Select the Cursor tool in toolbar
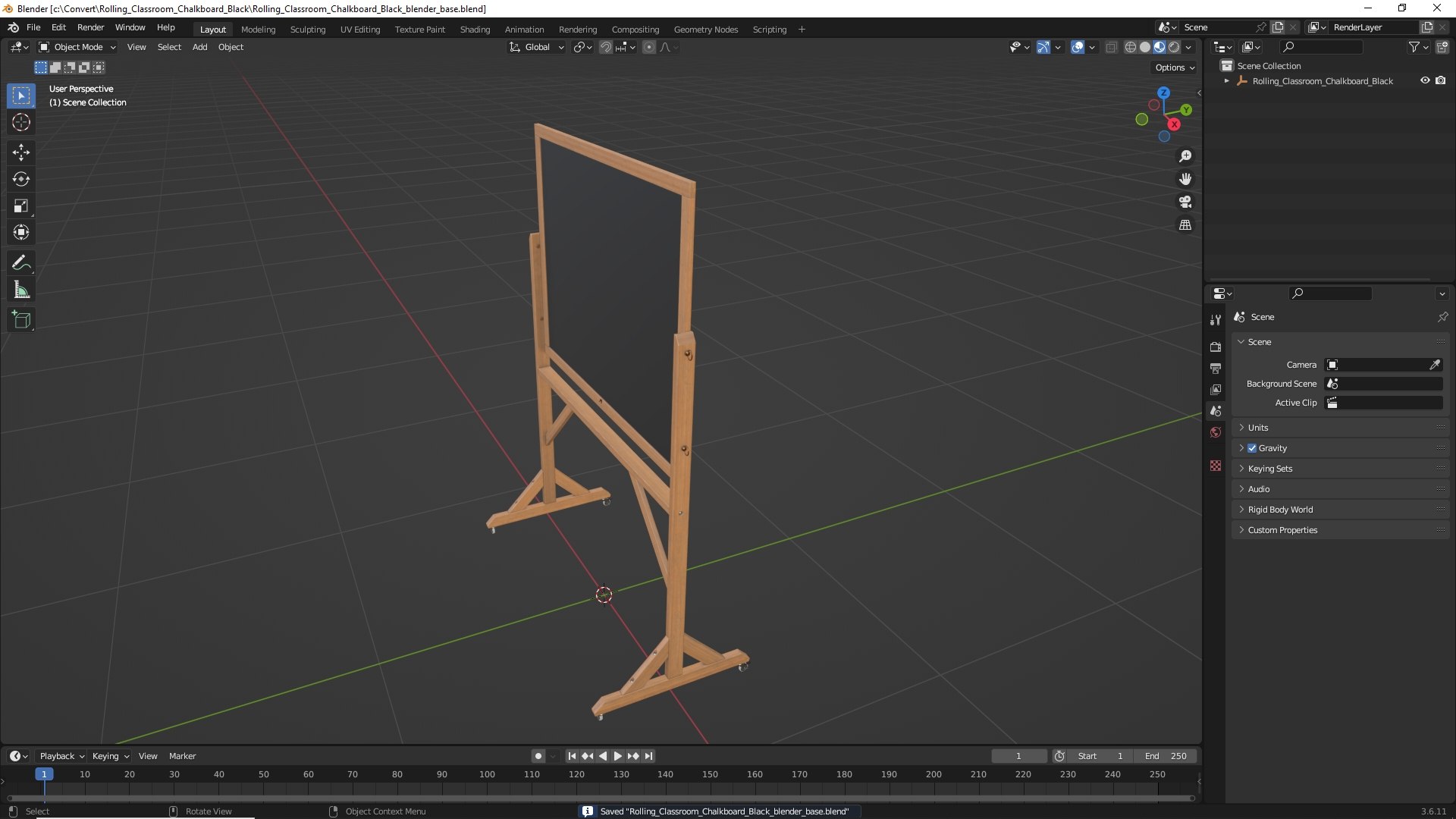 coord(21,122)
